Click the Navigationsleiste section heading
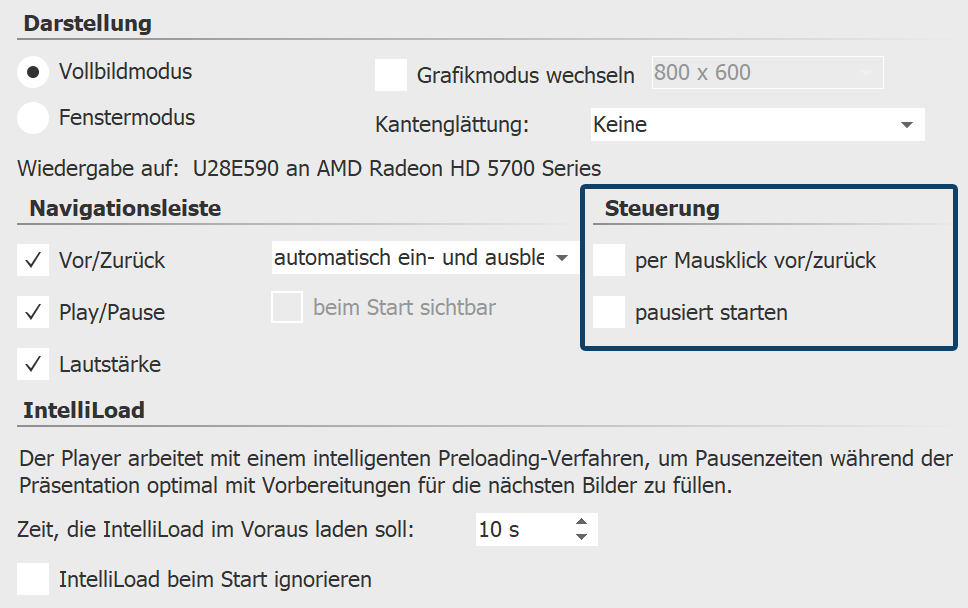Screen dimensions: 968x608 [x=125, y=208]
